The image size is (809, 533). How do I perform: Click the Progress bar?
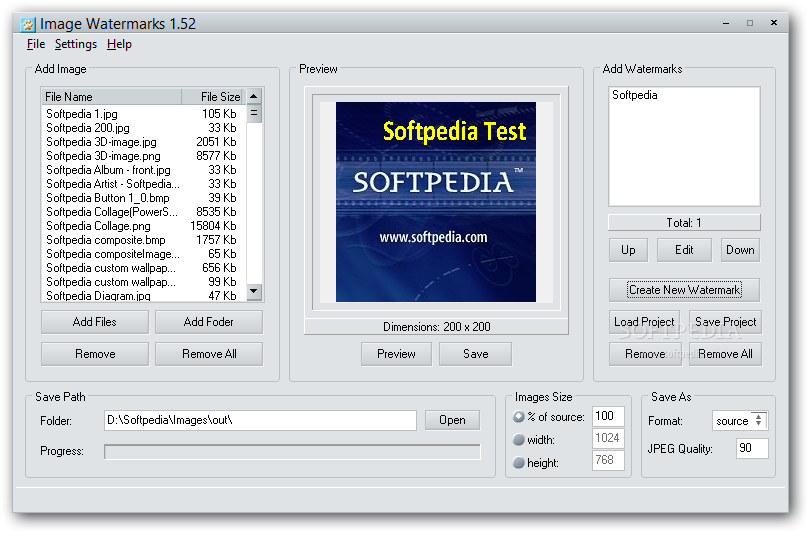[292, 451]
